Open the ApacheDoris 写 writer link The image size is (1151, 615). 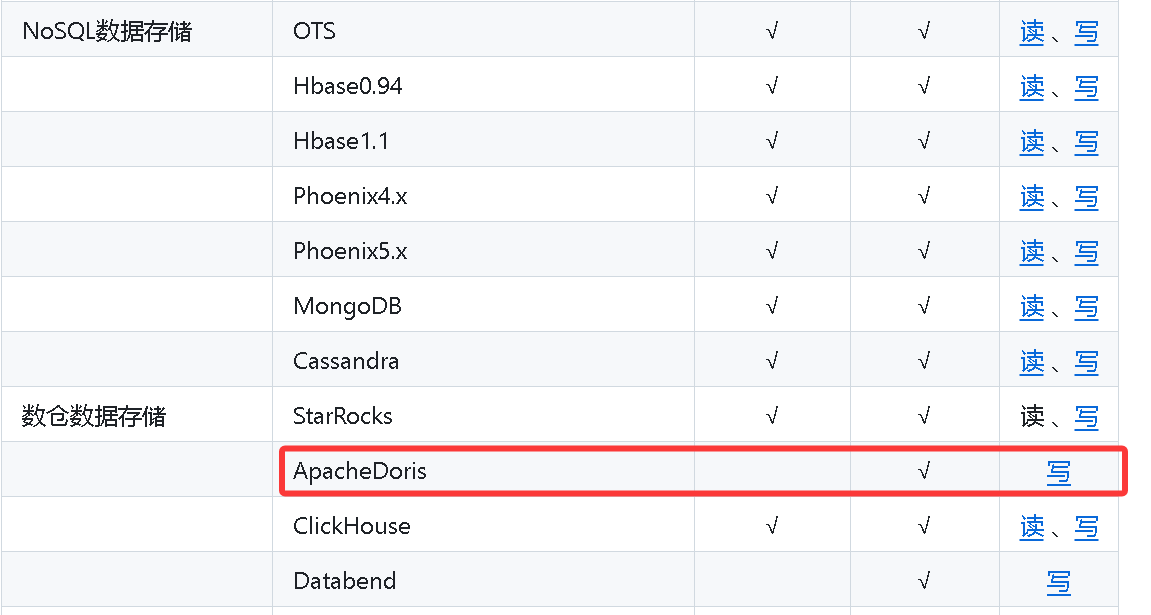[1059, 472]
